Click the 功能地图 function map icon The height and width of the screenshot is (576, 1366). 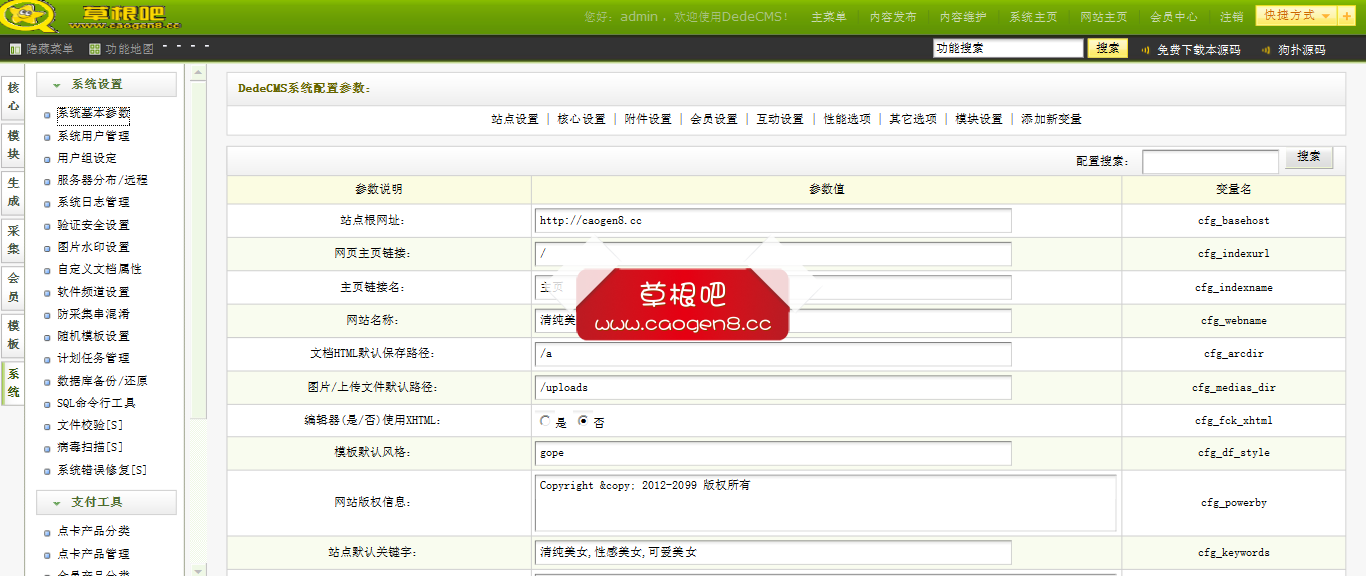pyautogui.click(x=93, y=47)
